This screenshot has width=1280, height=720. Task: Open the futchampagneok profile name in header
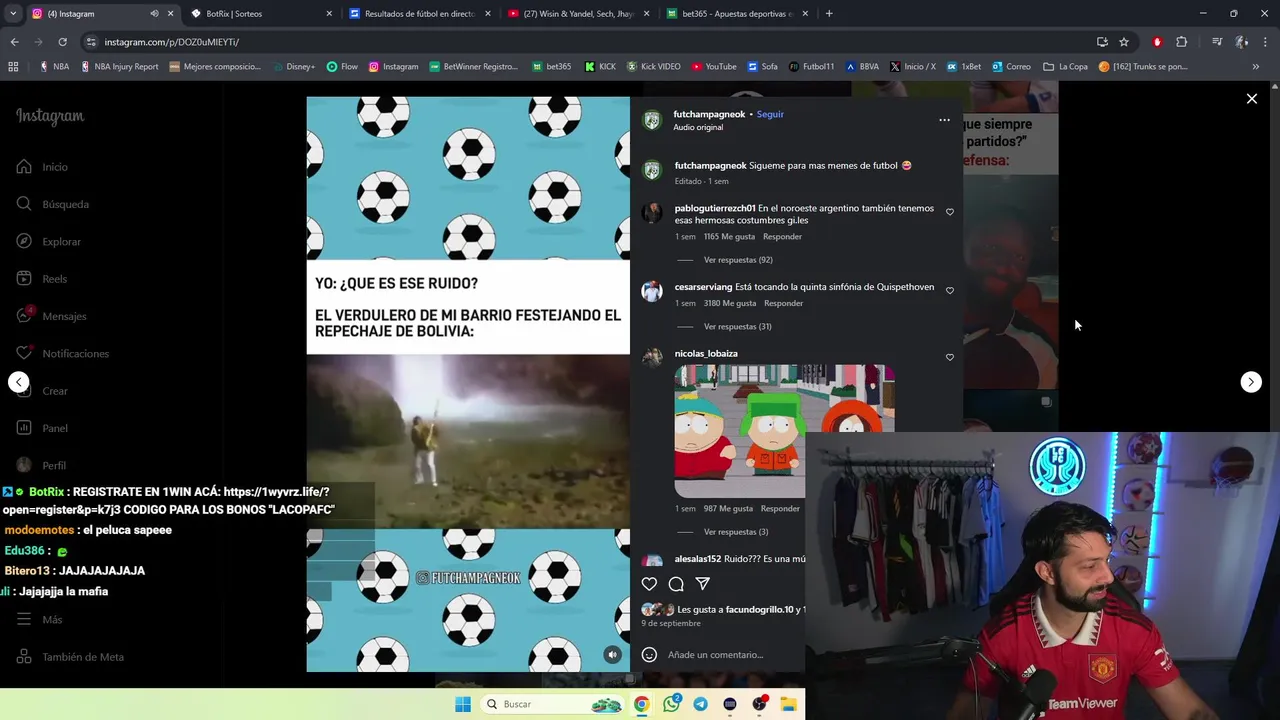(709, 114)
